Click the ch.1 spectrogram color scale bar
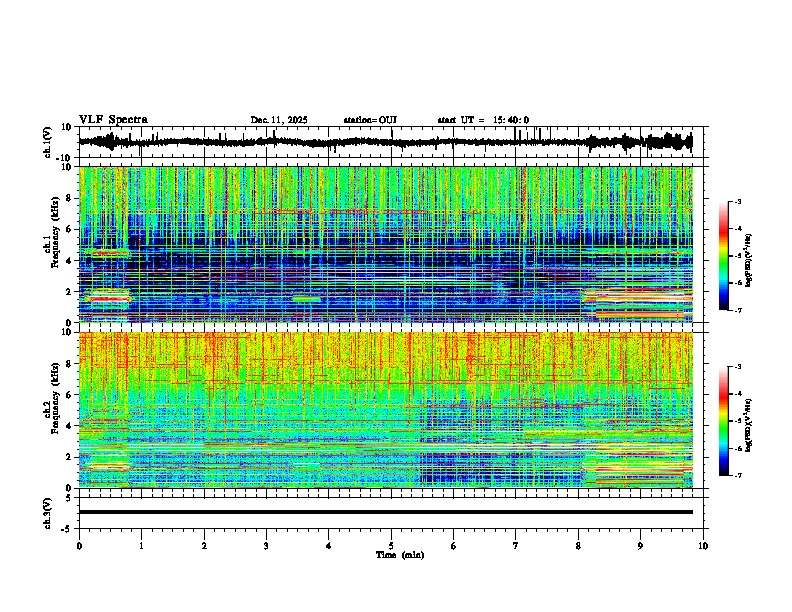 723,256
